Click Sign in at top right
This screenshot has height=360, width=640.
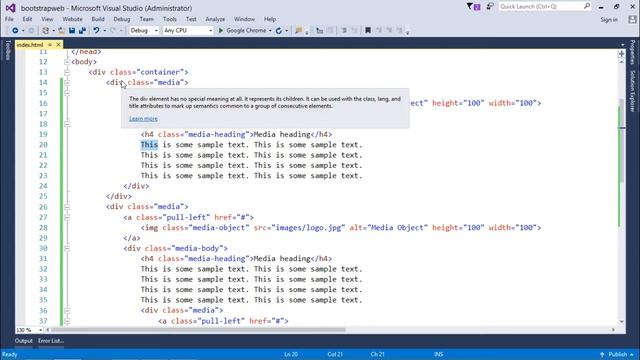pos(609,20)
